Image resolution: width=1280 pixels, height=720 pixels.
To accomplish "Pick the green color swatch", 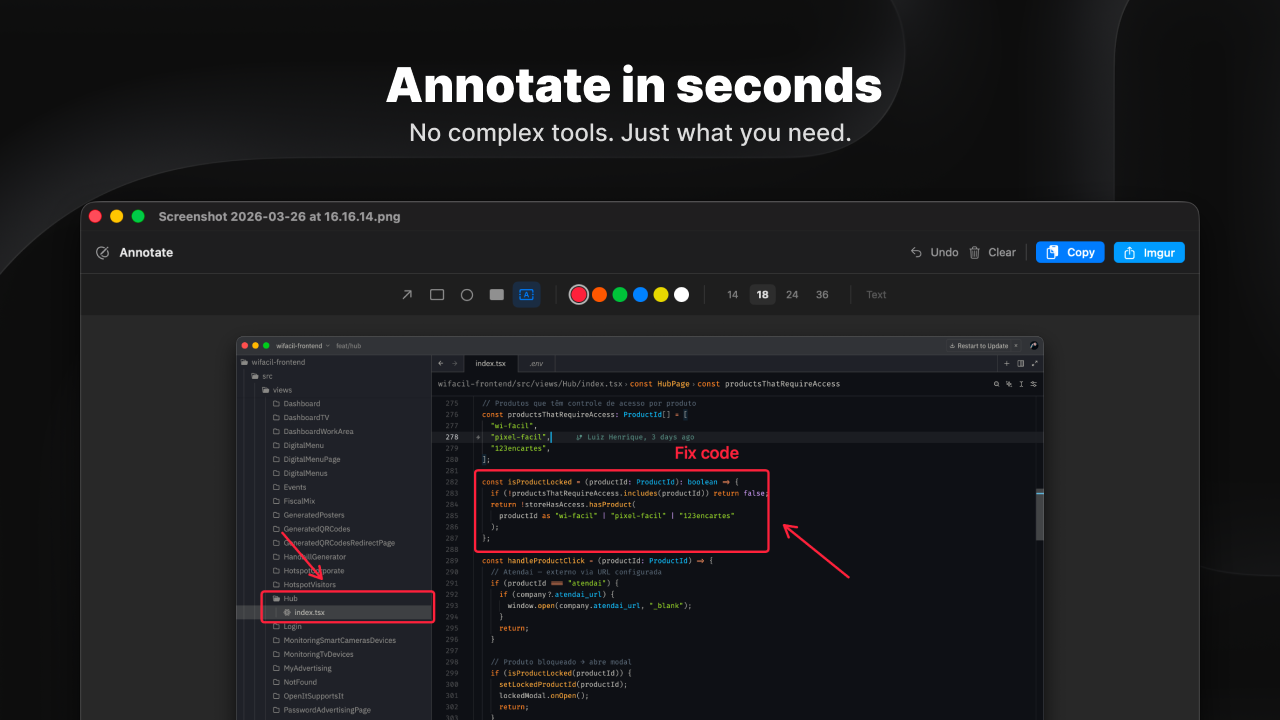I will click(x=620, y=295).
